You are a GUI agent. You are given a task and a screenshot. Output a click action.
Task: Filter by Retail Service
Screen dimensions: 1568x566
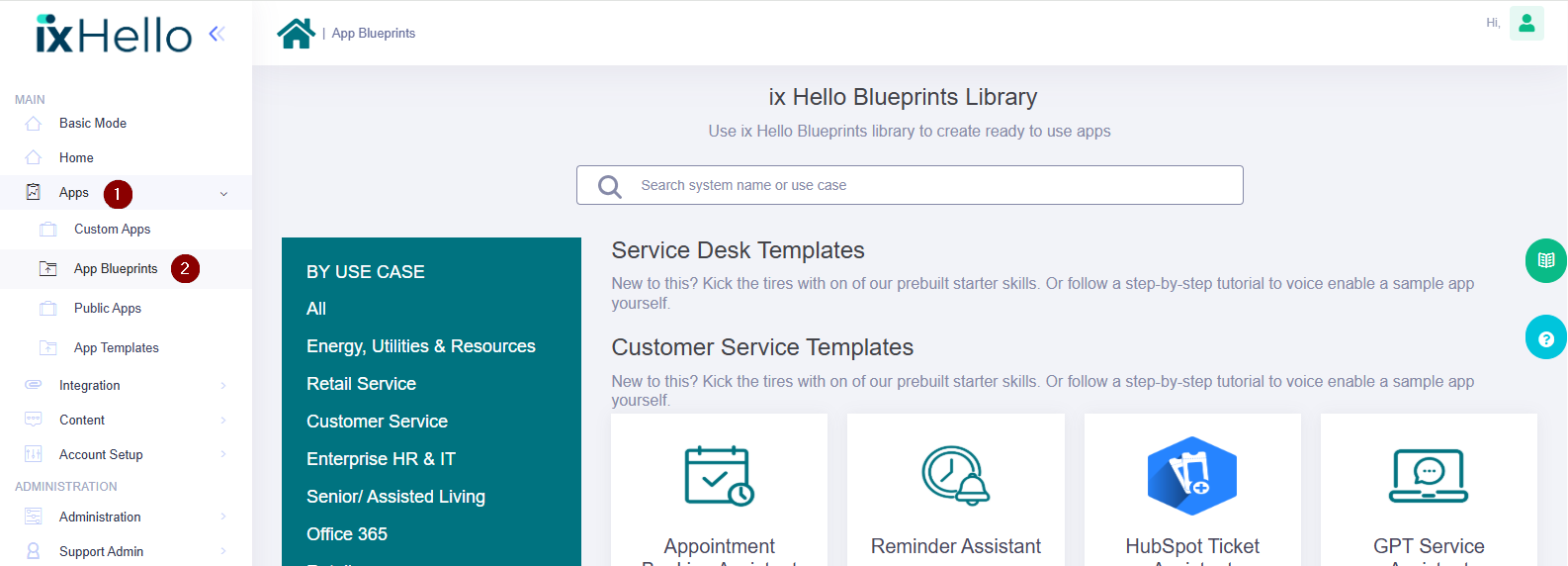pos(361,384)
